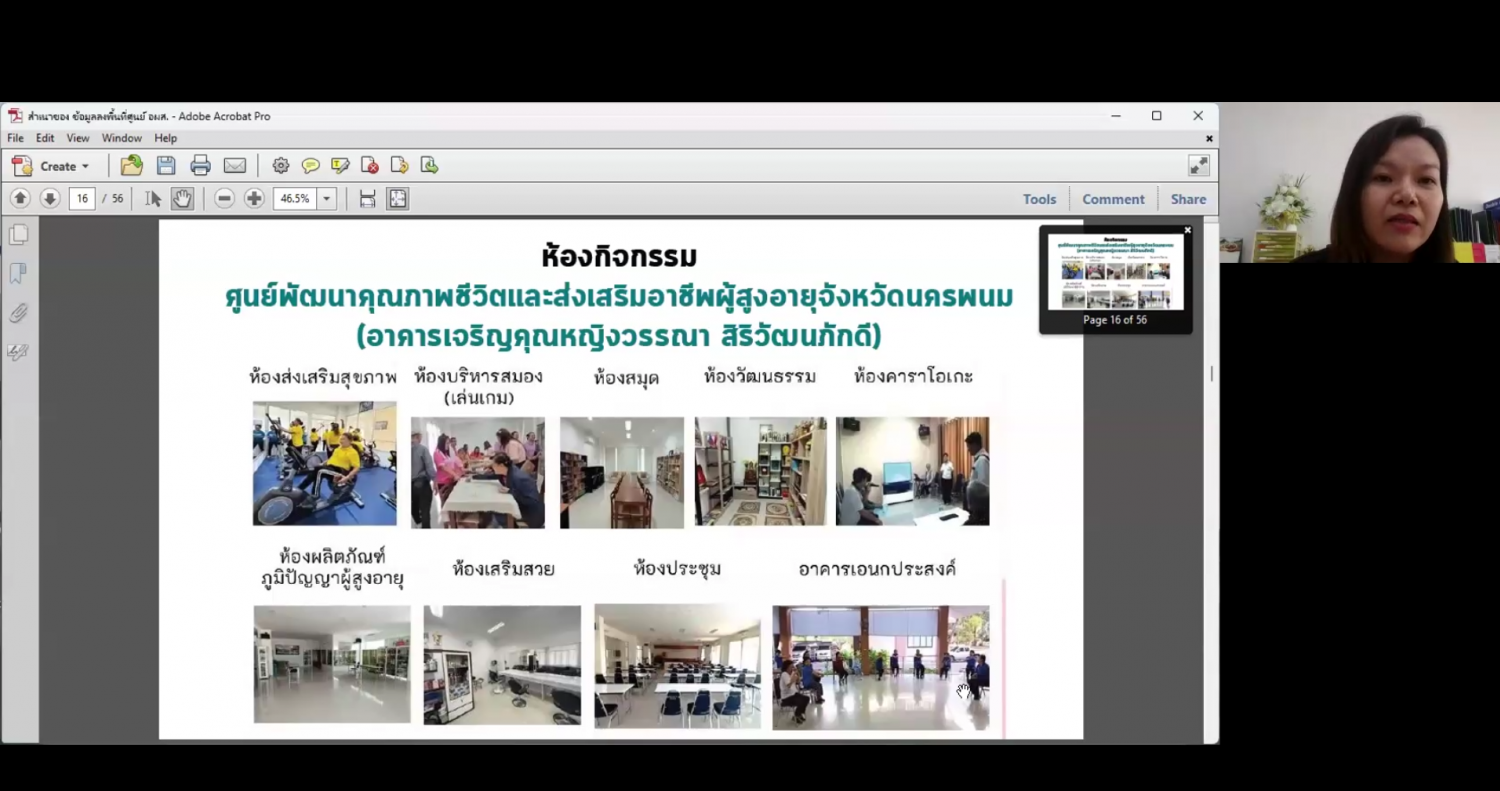1500x791 pixels.
Task: Add a sticky note comment
Action: click(311, 166)
